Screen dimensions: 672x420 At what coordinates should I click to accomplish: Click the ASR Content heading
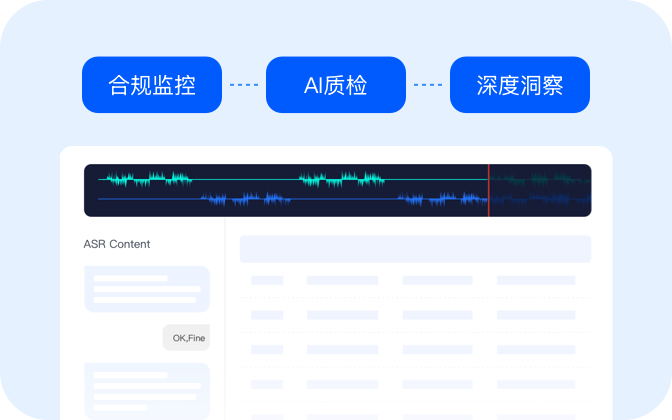(117, 244)
